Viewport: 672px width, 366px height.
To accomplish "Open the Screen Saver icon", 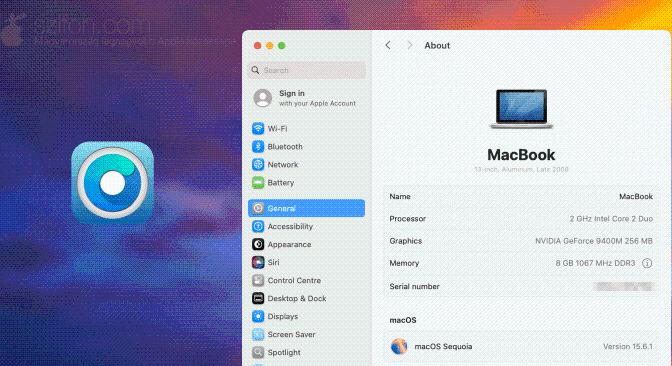I will point(258,334).
